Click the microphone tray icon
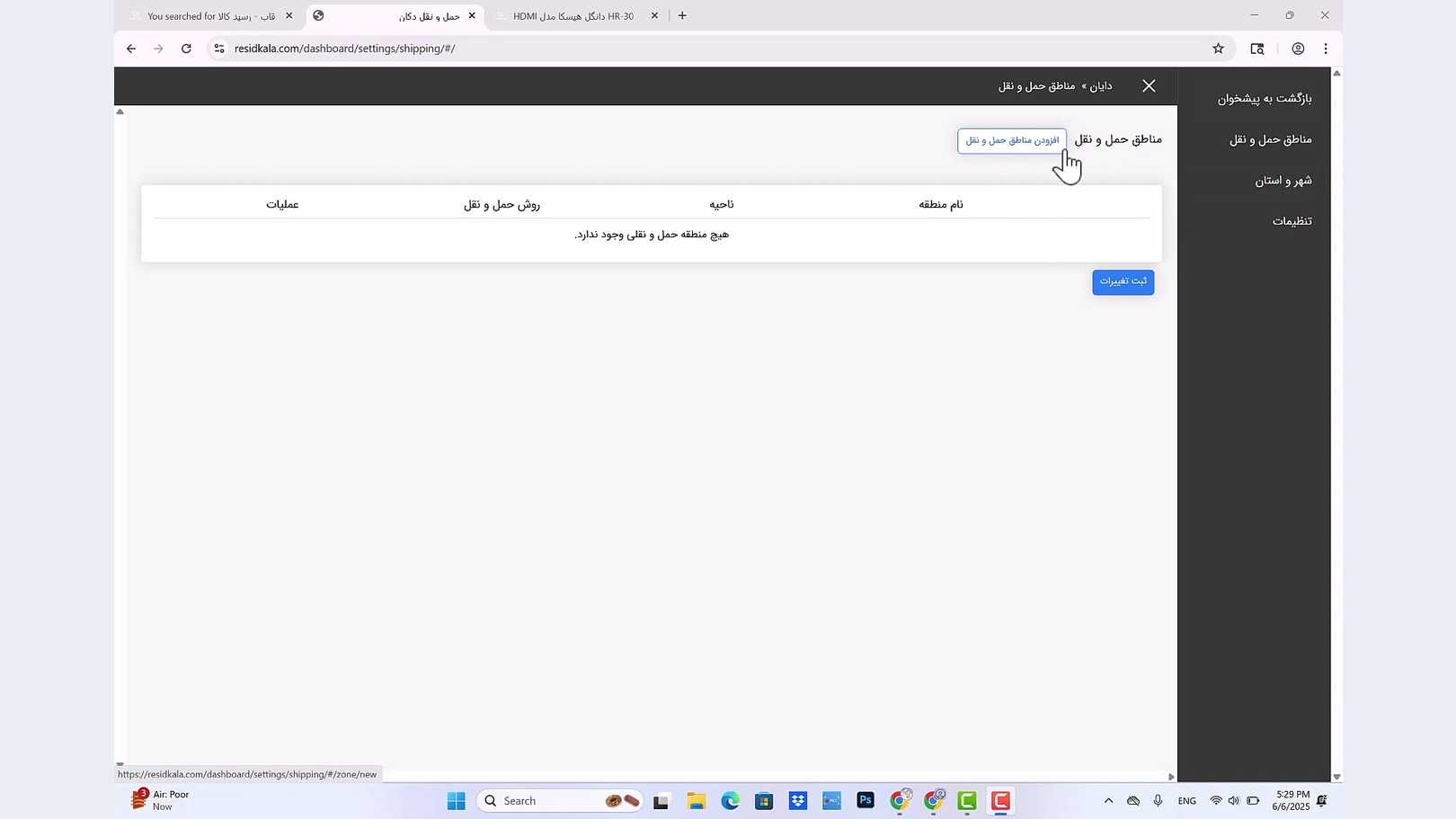The image size is (1456, 819). click(x=1158, y=801)
